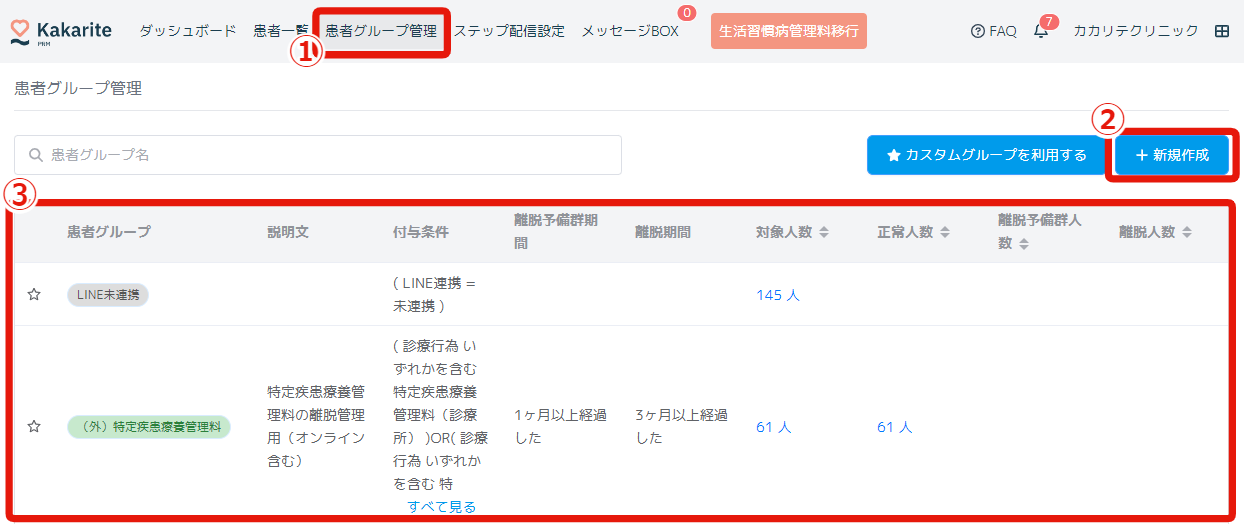Click カスタムグループを利用する button
Viewport: 1244px width, 524px height.
986,155
